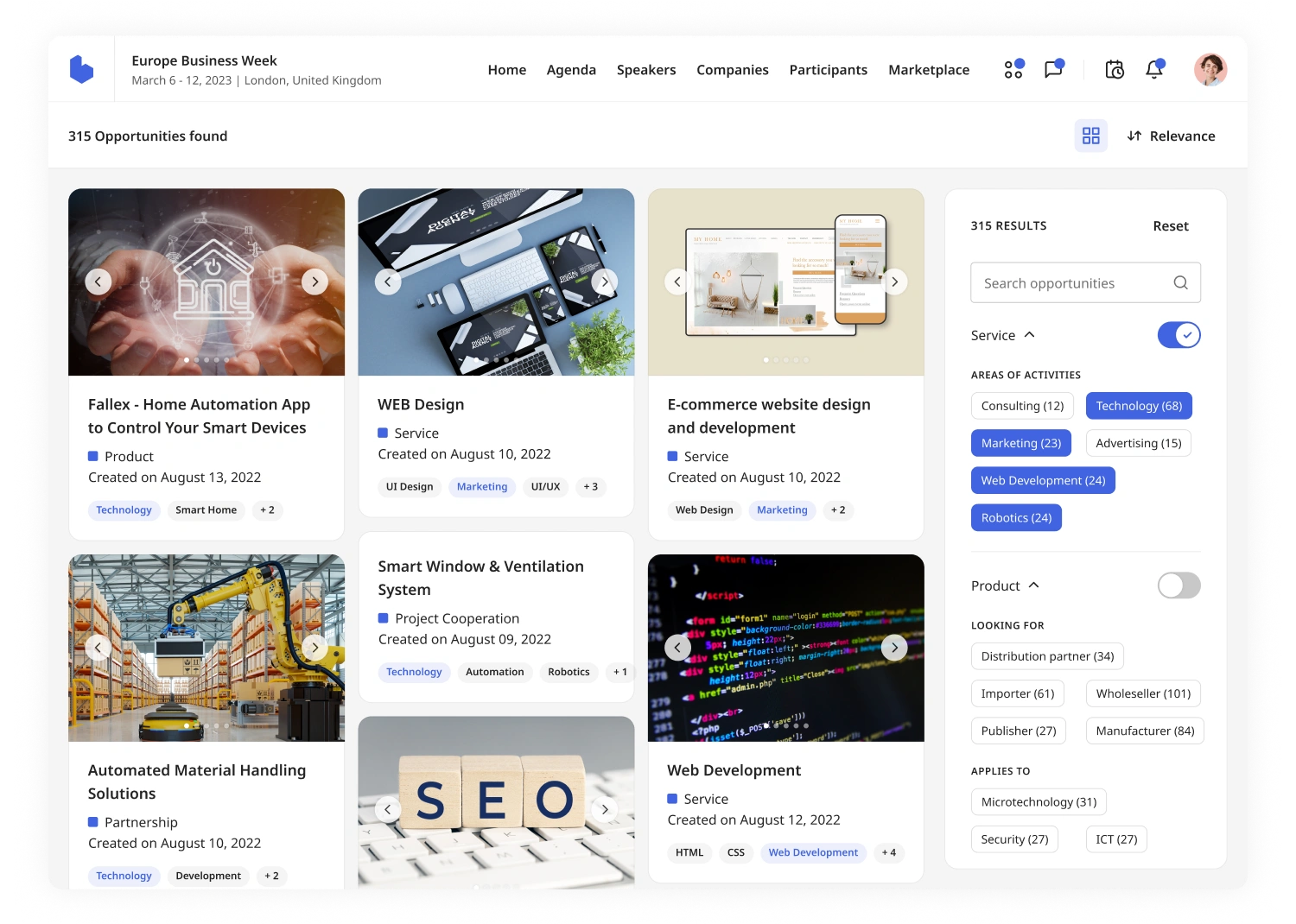The height and width of the screenshot is (924, 1296).
Task: Open the notifications bell
Action: pyautogui.click(x=1153, y=70)
